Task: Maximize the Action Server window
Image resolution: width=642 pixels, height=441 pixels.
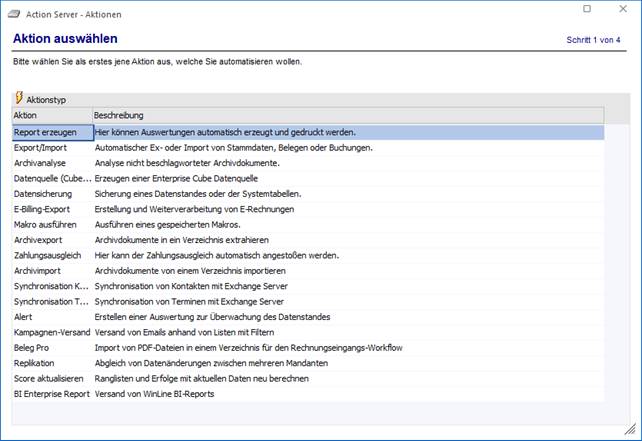Action: coord(587,10)
